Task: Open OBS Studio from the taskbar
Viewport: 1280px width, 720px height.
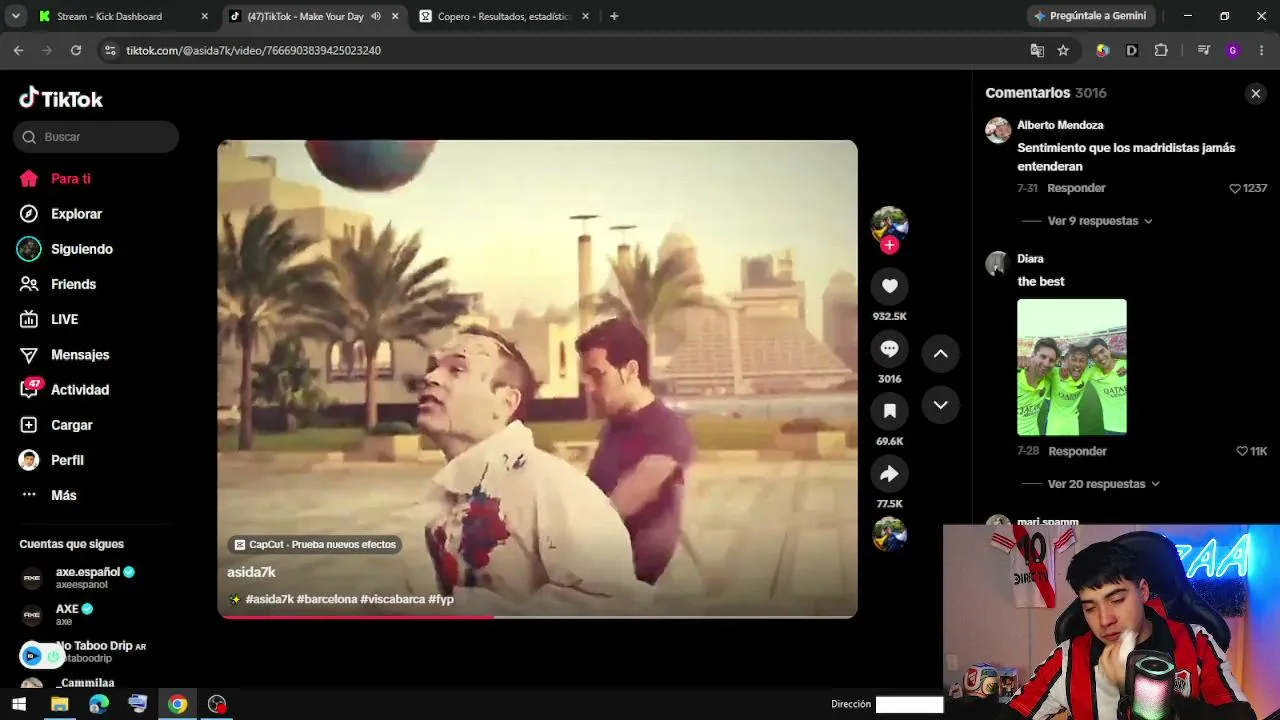Action: click(217, 704)
